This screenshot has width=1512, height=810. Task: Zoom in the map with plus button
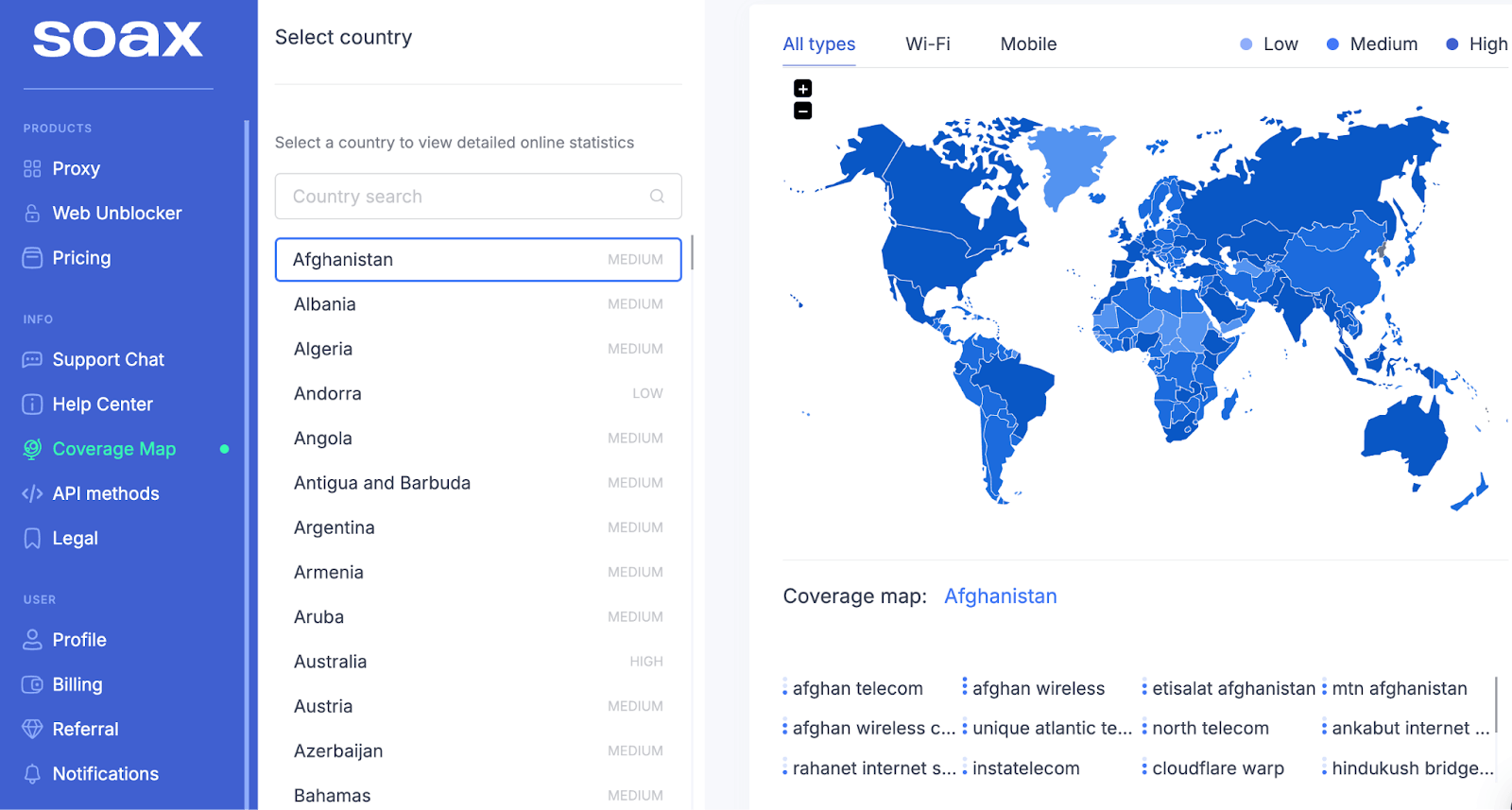tap(803, 89)
